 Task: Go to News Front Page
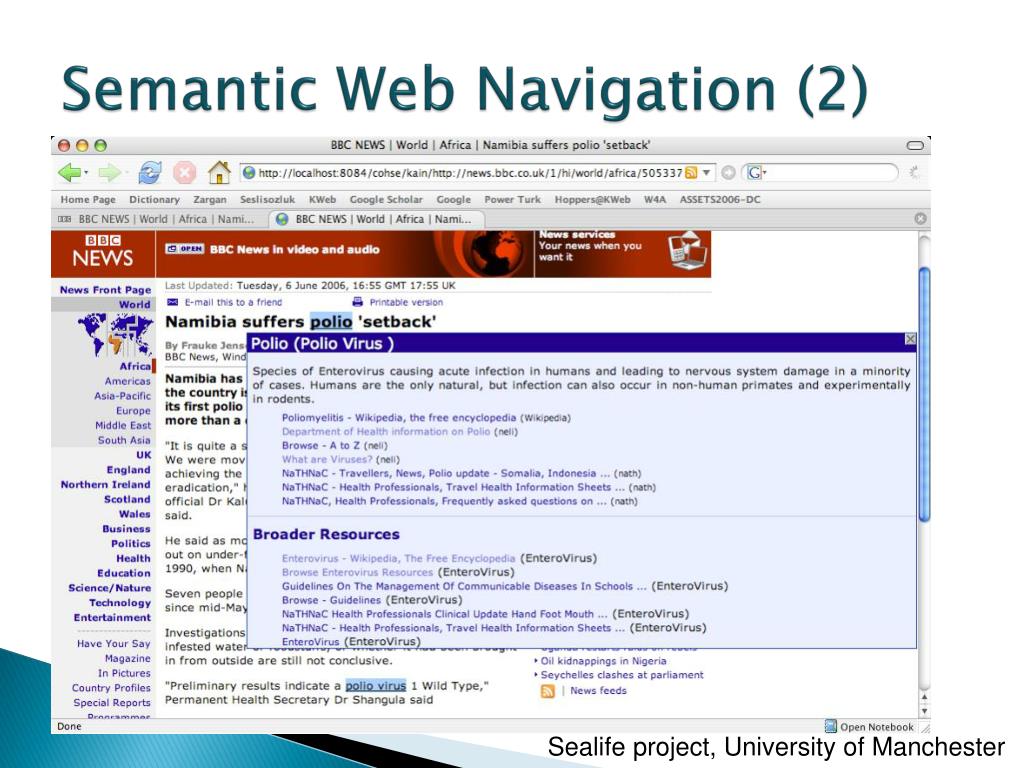click(x=105, y=290)
